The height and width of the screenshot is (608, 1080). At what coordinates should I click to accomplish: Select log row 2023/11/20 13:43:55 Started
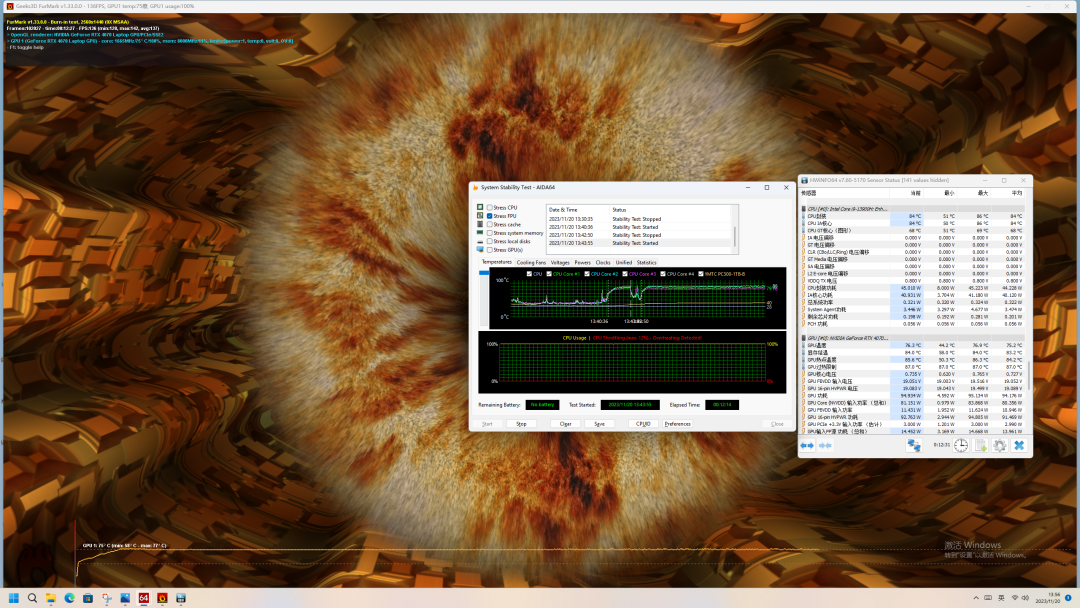click(x=639, y=243)
